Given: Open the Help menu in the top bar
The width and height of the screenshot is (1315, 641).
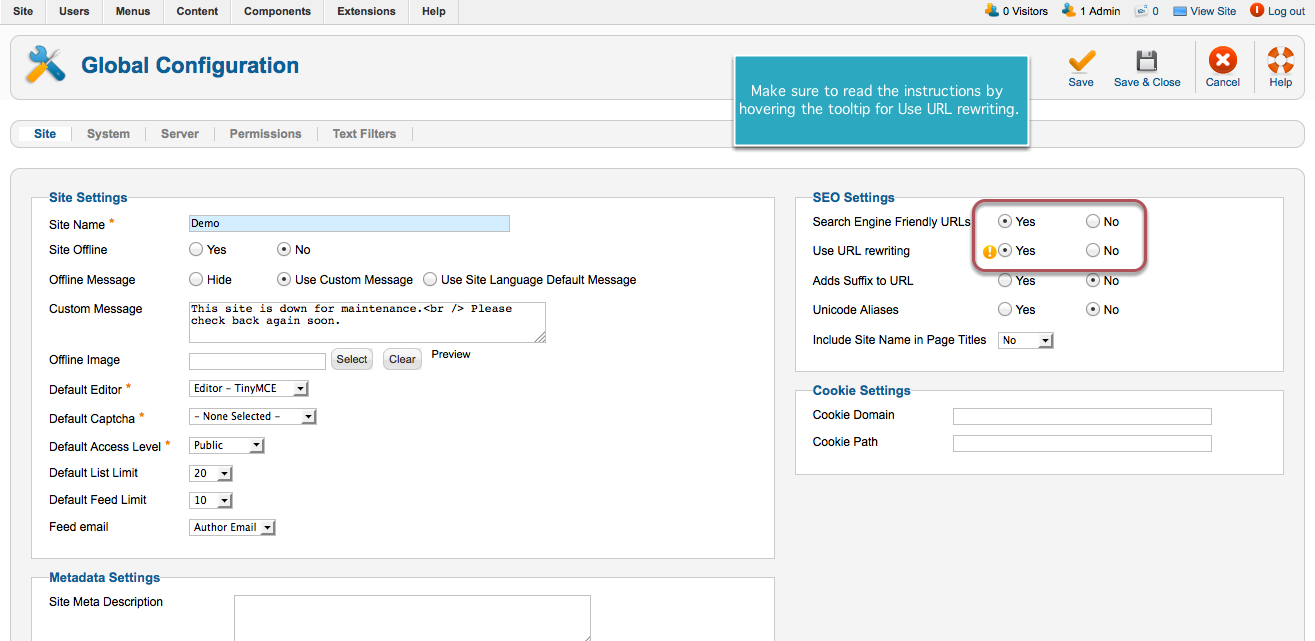Looking at the screenshot, I should click(434, 11).
